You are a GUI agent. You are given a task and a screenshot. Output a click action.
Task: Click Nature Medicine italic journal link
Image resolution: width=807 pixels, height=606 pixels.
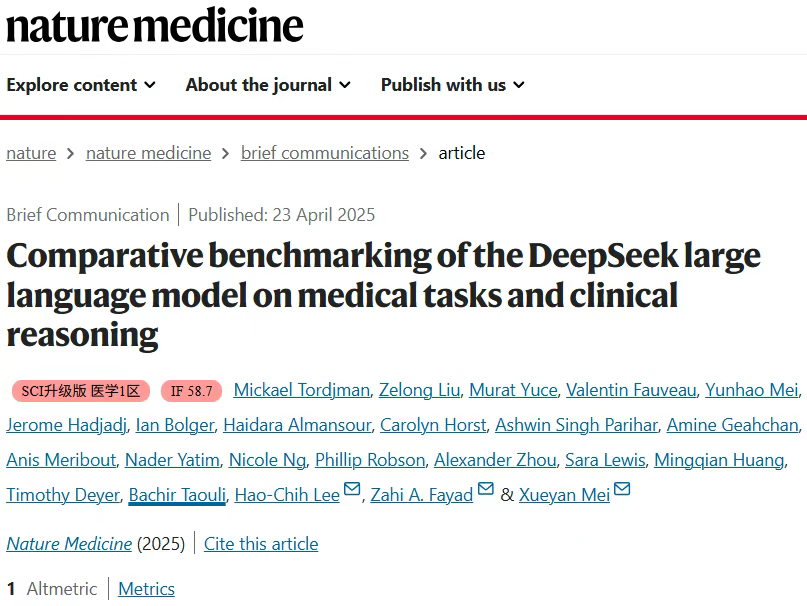pyautogui.click(x=69, y=544)
